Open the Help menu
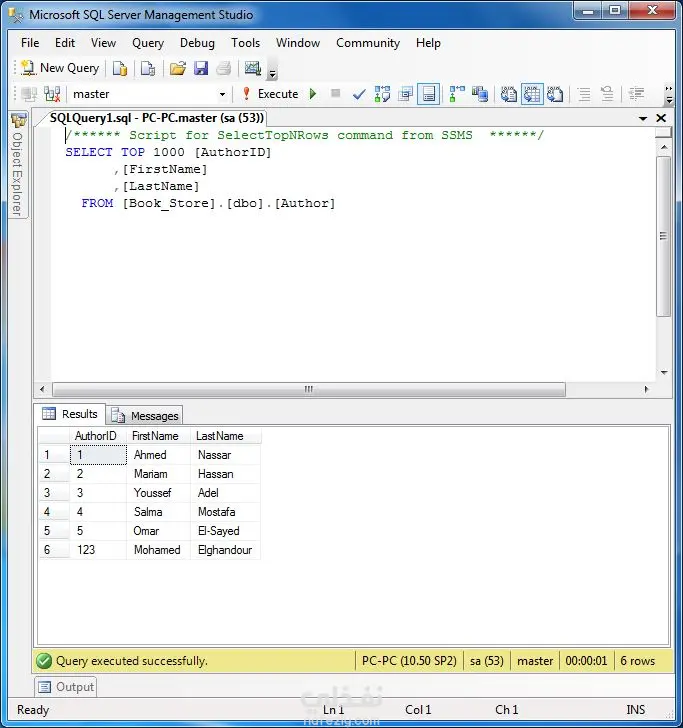The width and height of the screenshot is (683, 728). pos(428,43)
